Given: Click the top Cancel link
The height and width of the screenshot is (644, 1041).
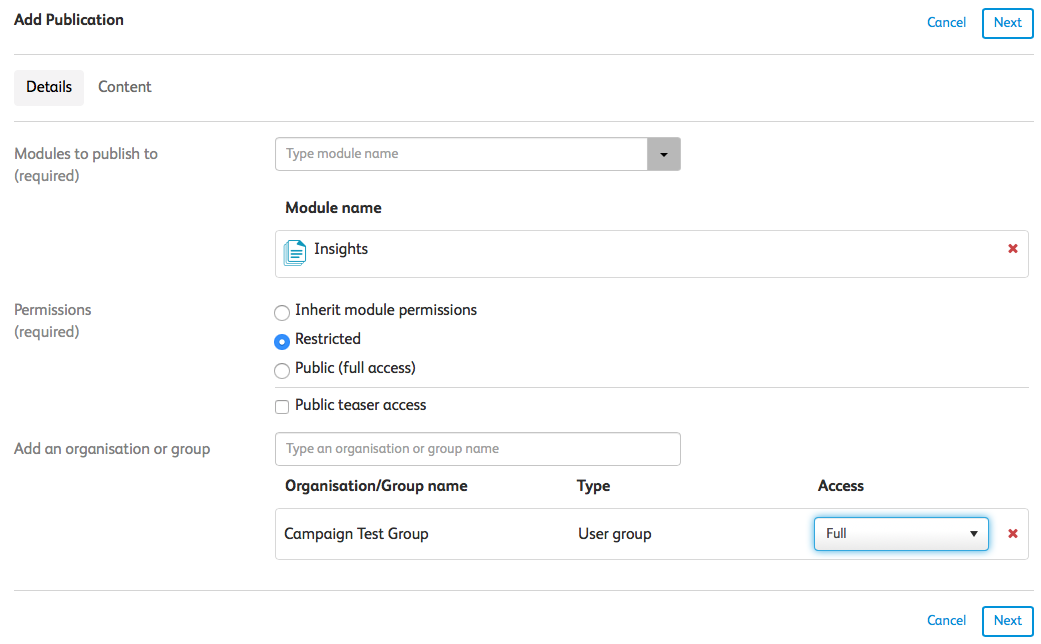Looking at the screenshot, I should [946, 23].
